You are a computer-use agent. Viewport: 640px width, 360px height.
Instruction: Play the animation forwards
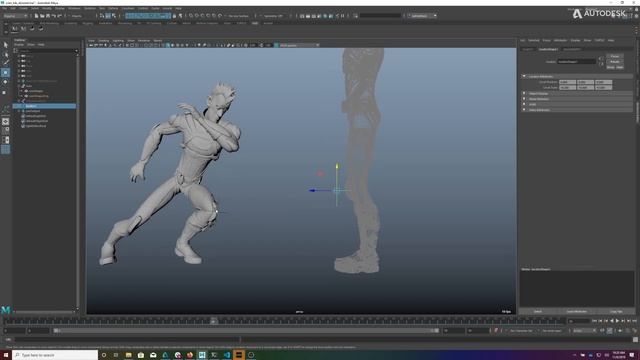click(x=617, y=321)
